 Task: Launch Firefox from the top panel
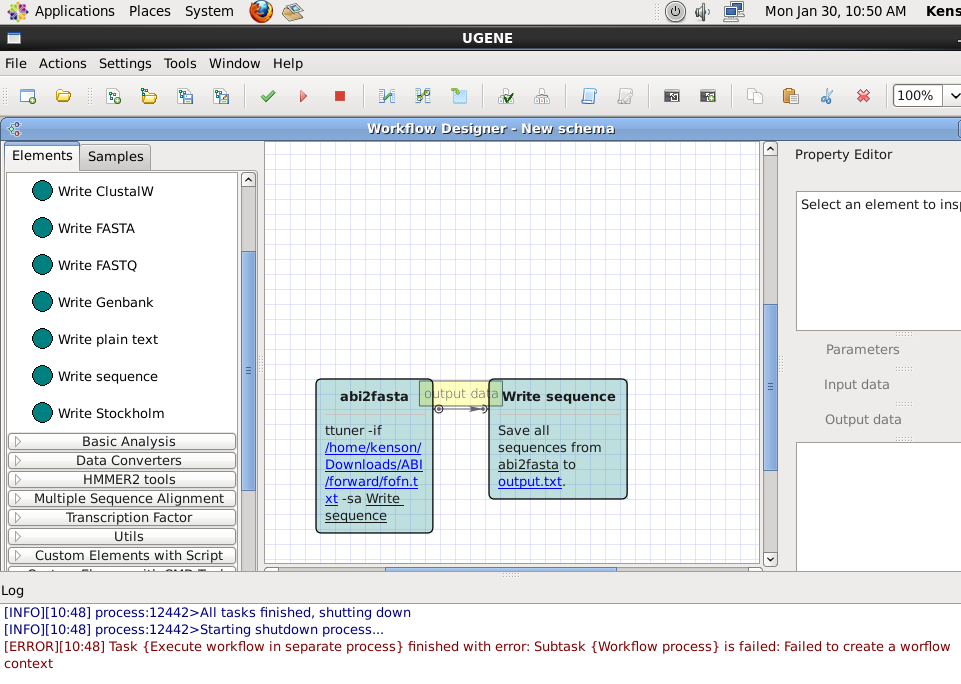261,12
